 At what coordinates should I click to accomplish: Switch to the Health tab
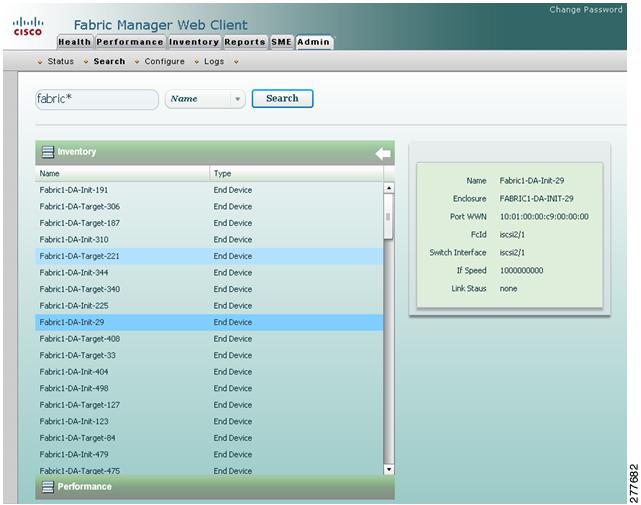pos(74,42)
